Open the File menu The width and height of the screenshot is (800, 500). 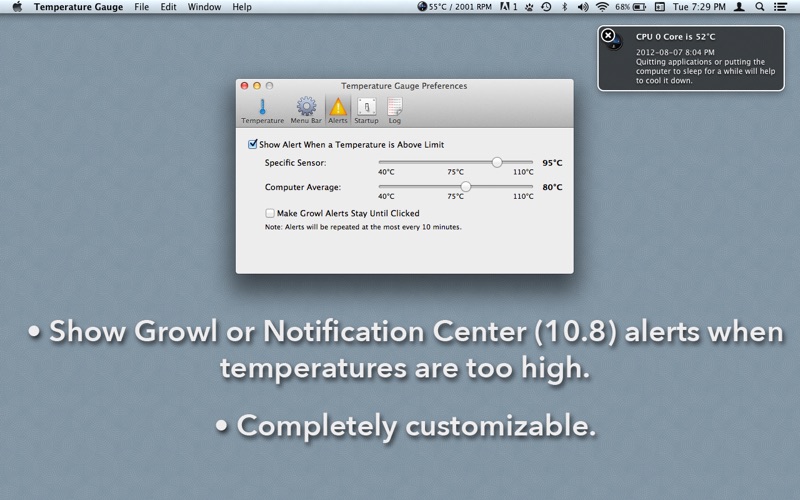click(142, 7)
